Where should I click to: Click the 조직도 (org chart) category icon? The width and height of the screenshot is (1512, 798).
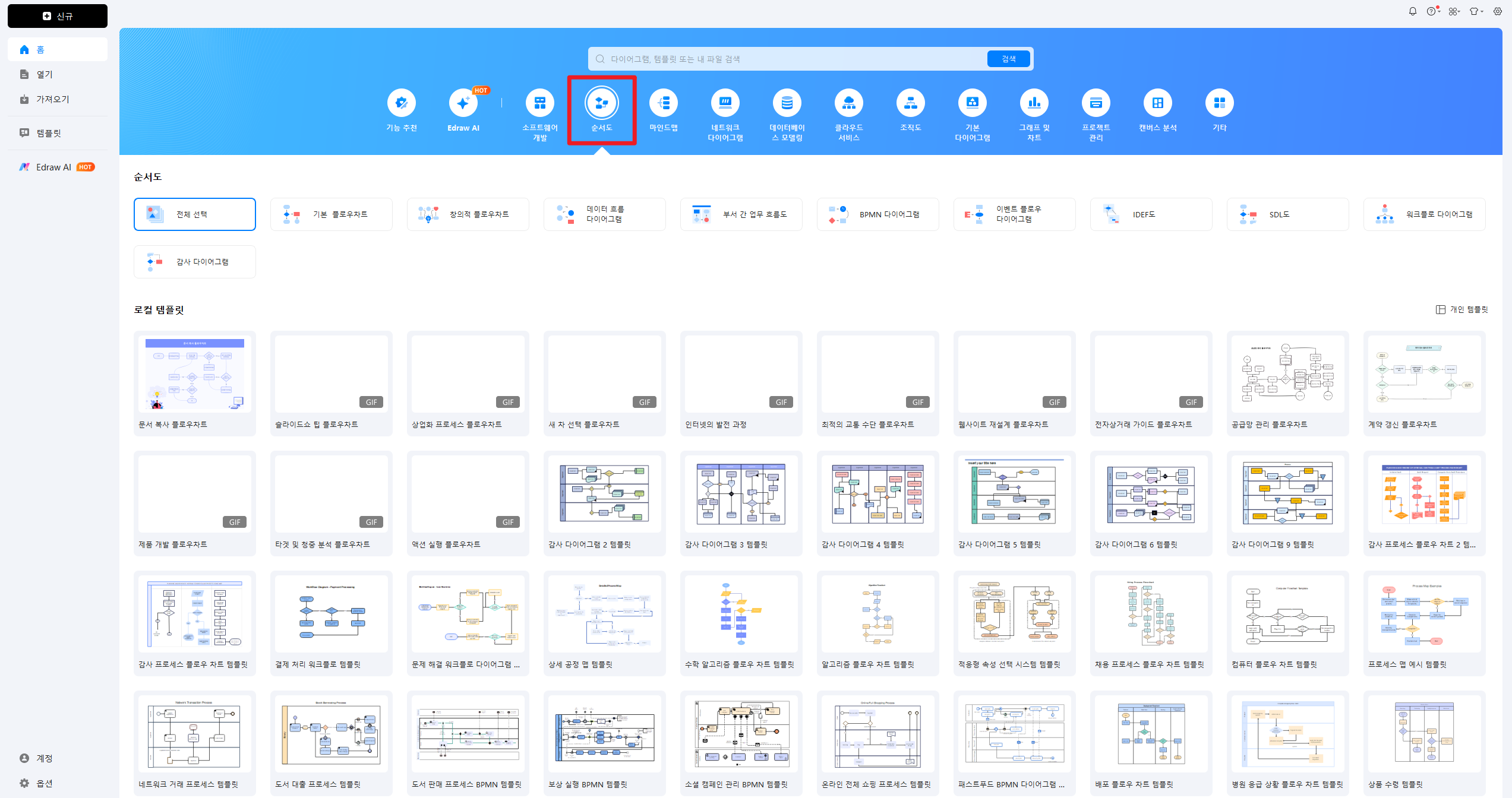point(910,103)
